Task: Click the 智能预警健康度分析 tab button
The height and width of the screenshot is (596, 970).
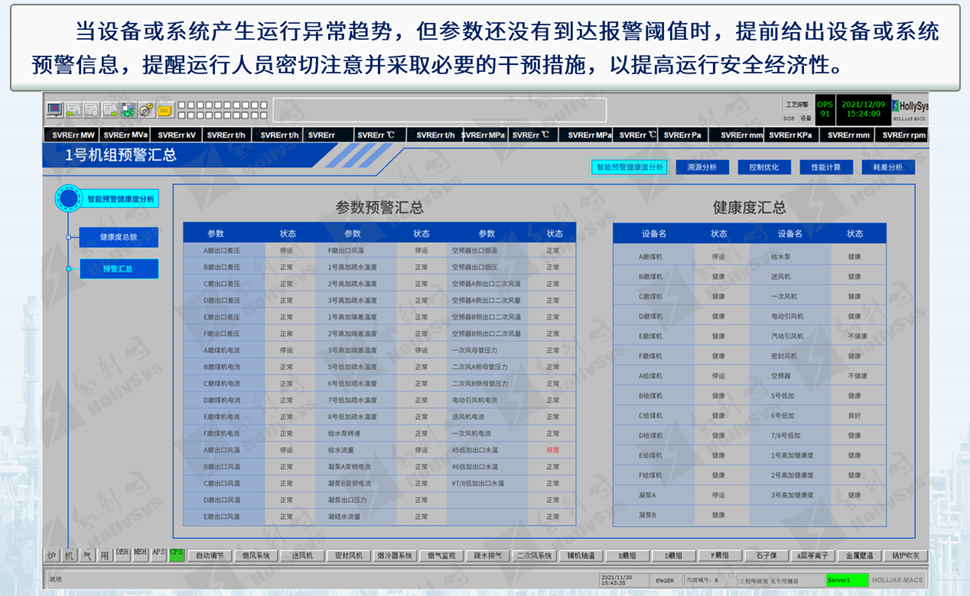Action: (629, 167)
